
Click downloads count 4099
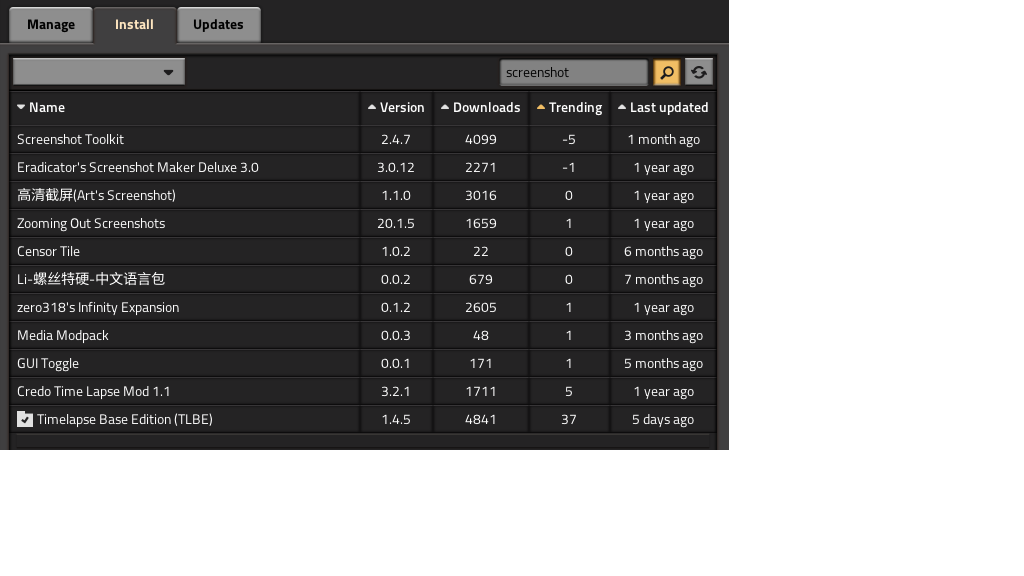pyautogui.click(x=481, y=139)
